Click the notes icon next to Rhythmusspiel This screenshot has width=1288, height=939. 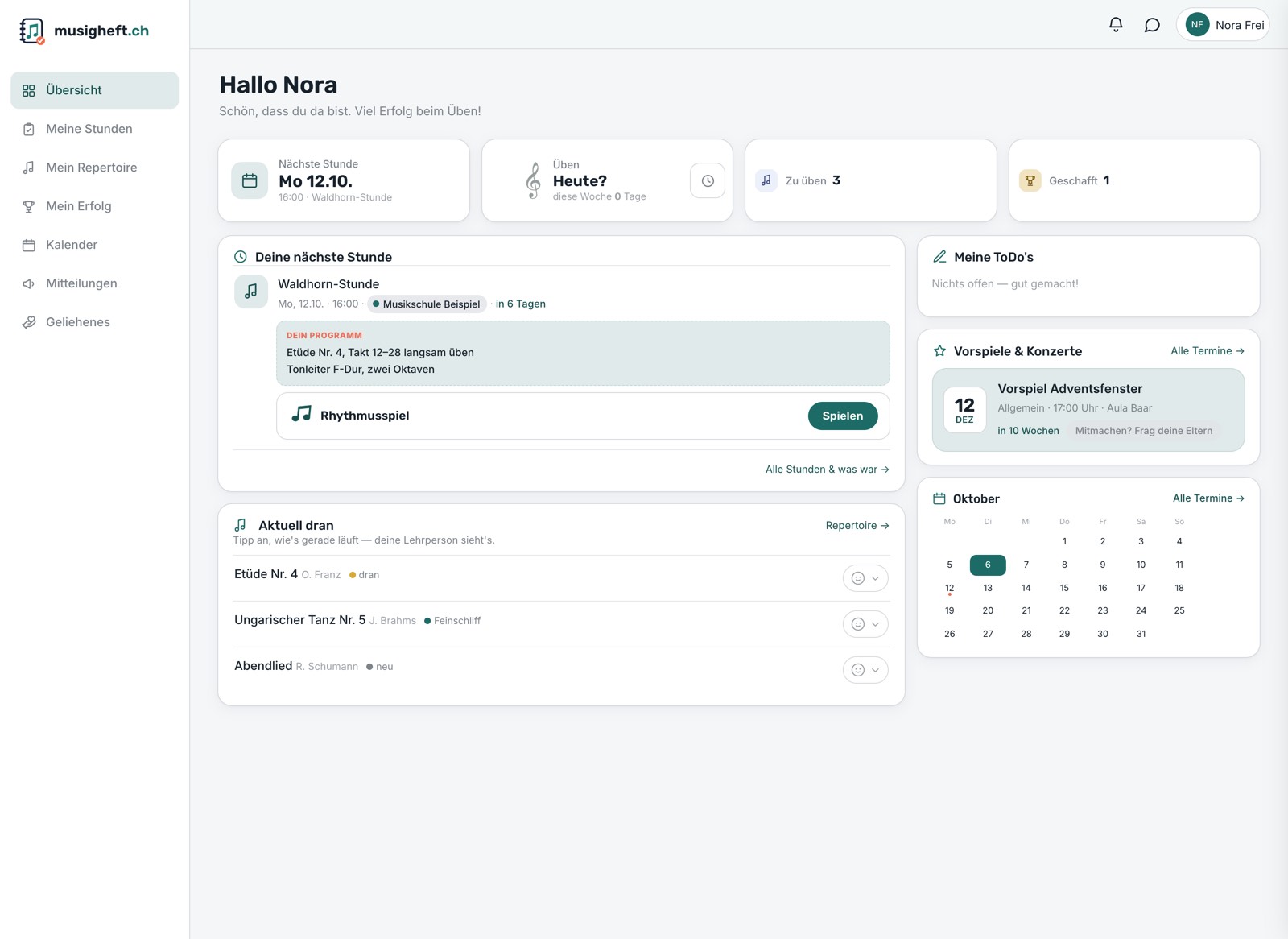(x=301, y=414)
